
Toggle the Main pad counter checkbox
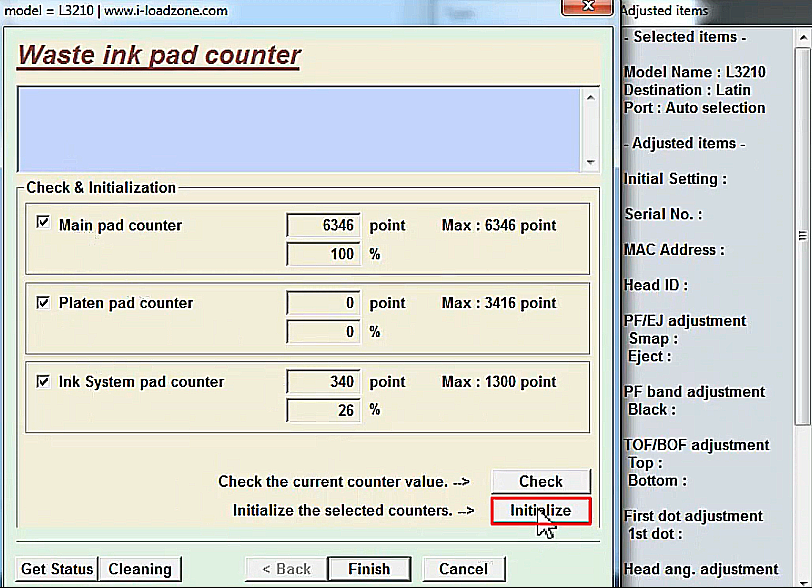43,223
